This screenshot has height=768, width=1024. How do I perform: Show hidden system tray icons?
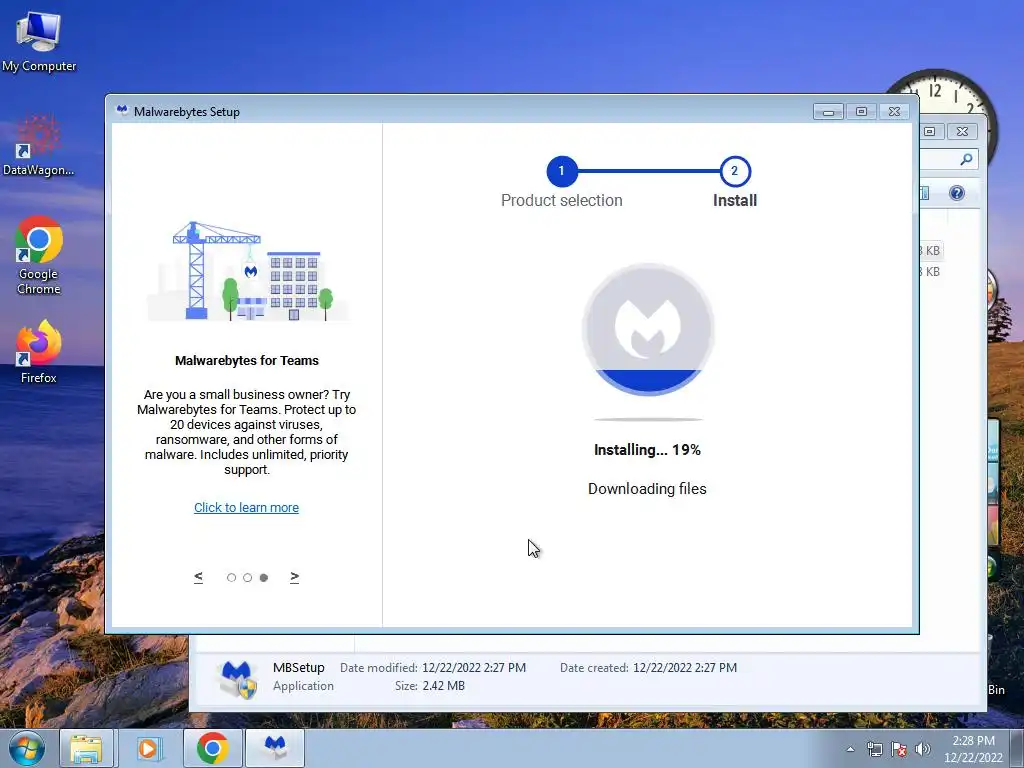pos(850,749)
